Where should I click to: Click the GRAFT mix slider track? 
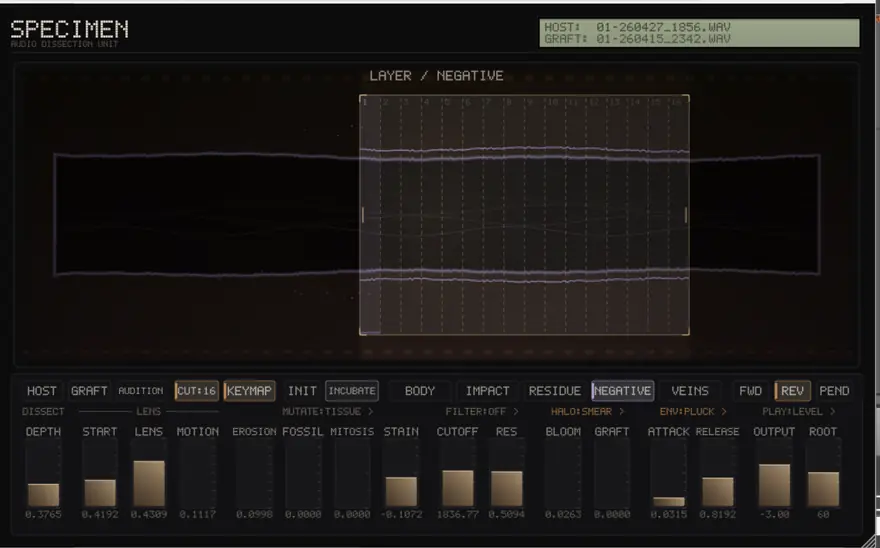[612, 474]
